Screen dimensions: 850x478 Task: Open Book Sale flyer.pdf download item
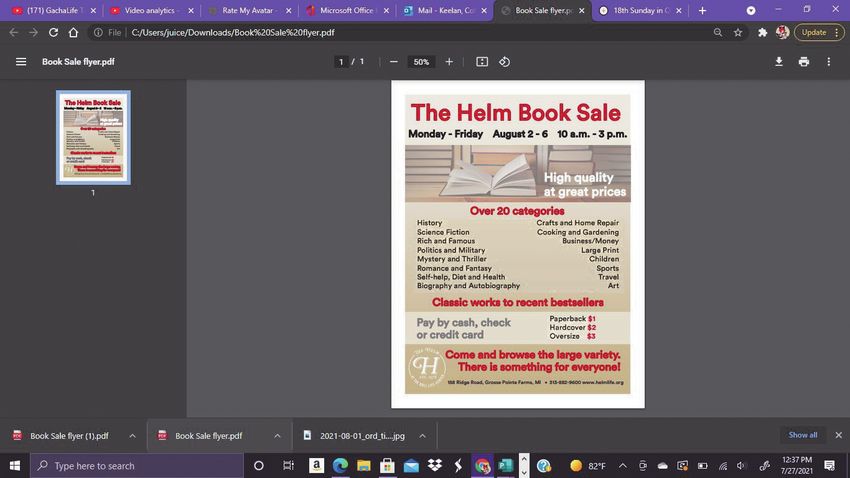coord(208,436)
